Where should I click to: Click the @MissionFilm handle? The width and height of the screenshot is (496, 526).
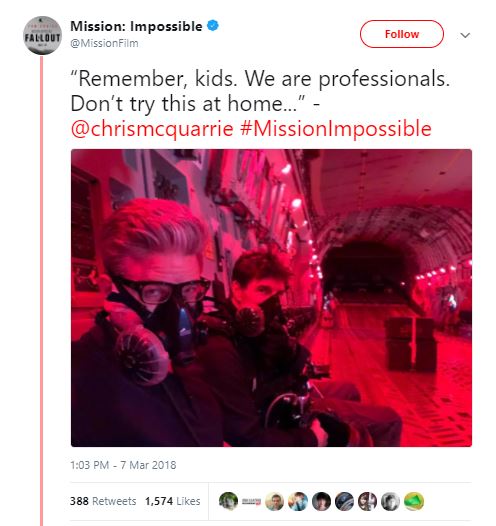point(104,43)
